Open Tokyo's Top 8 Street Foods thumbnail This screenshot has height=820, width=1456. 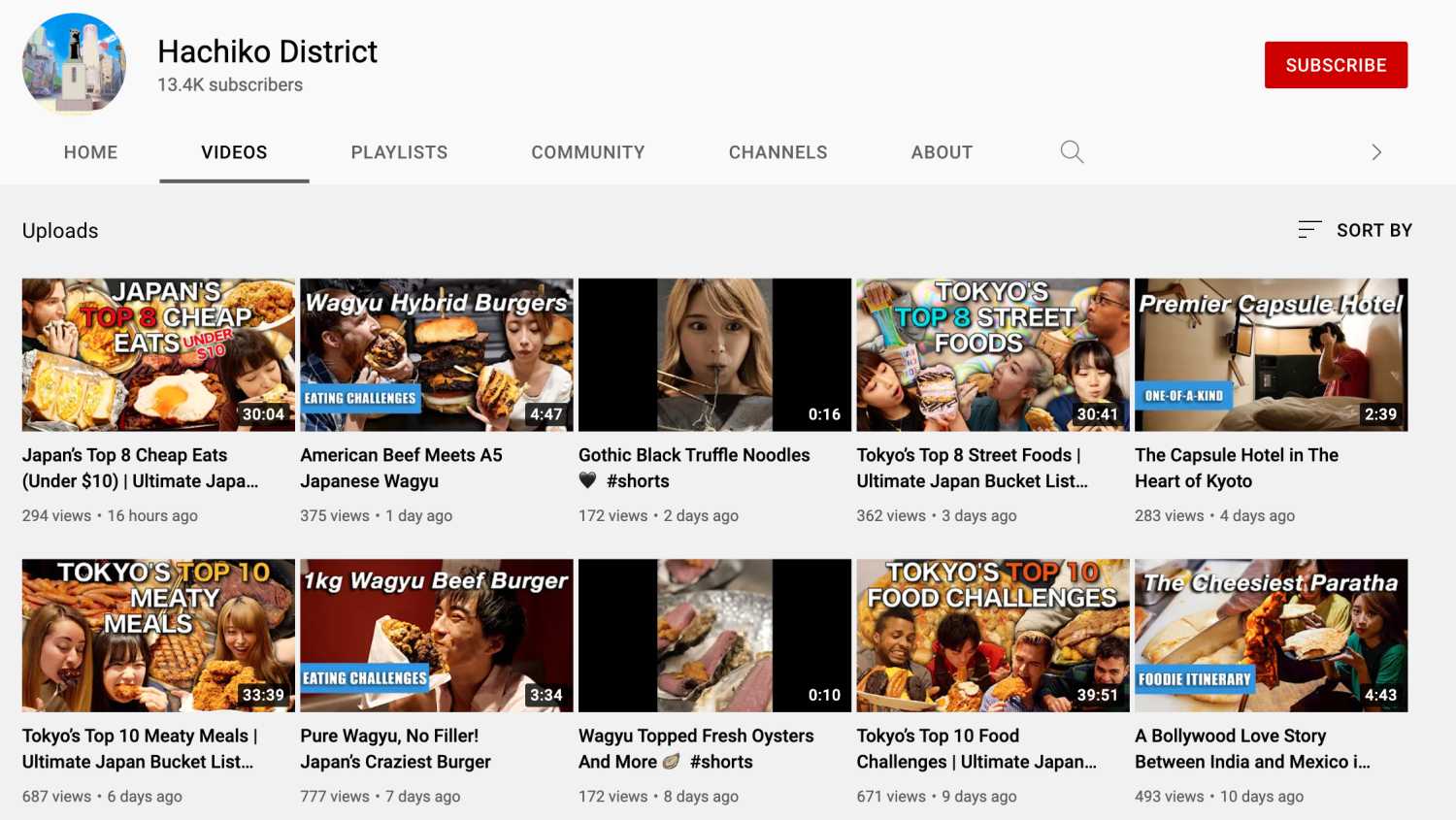click(992, 355)
